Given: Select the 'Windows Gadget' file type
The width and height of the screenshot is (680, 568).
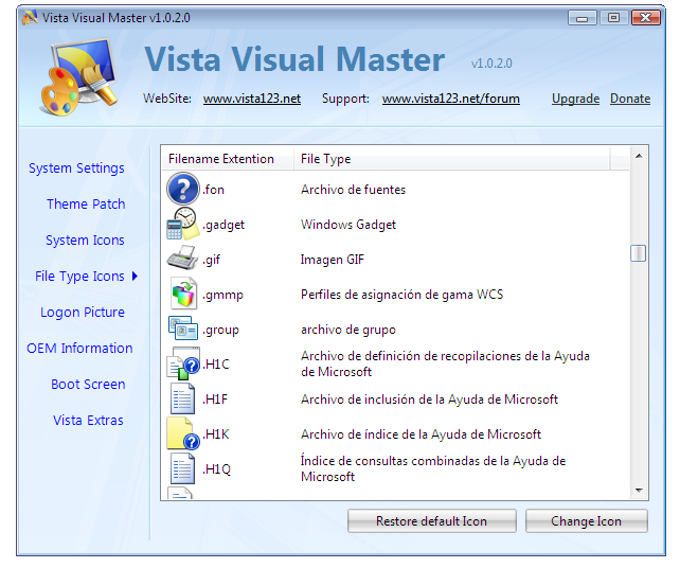Looking at the screenshot, I should coord(348,225).
